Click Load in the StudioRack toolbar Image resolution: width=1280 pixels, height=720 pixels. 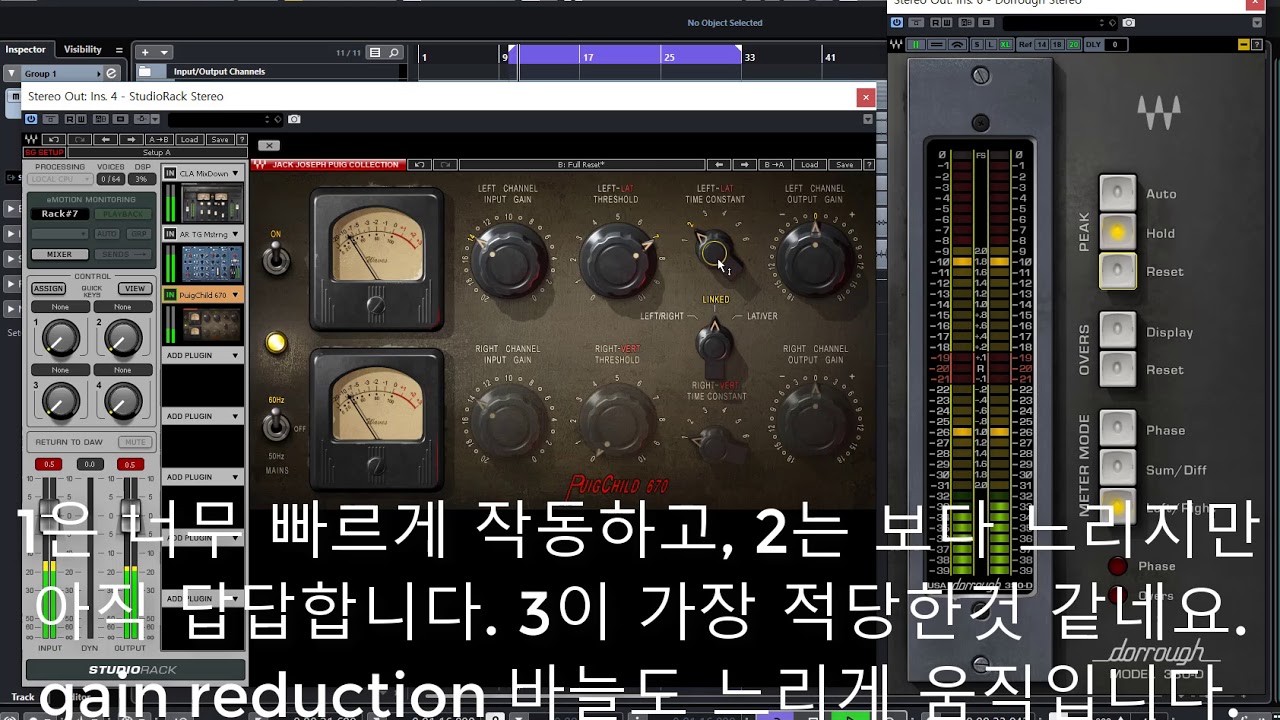click(189, 139)
